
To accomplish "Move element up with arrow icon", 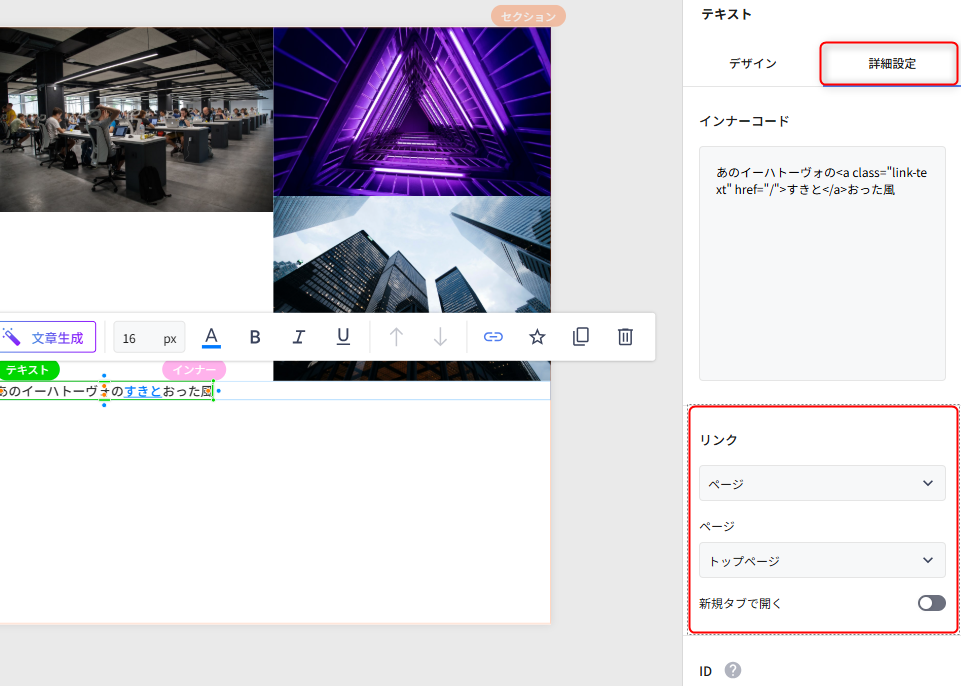I will point(396,337).
